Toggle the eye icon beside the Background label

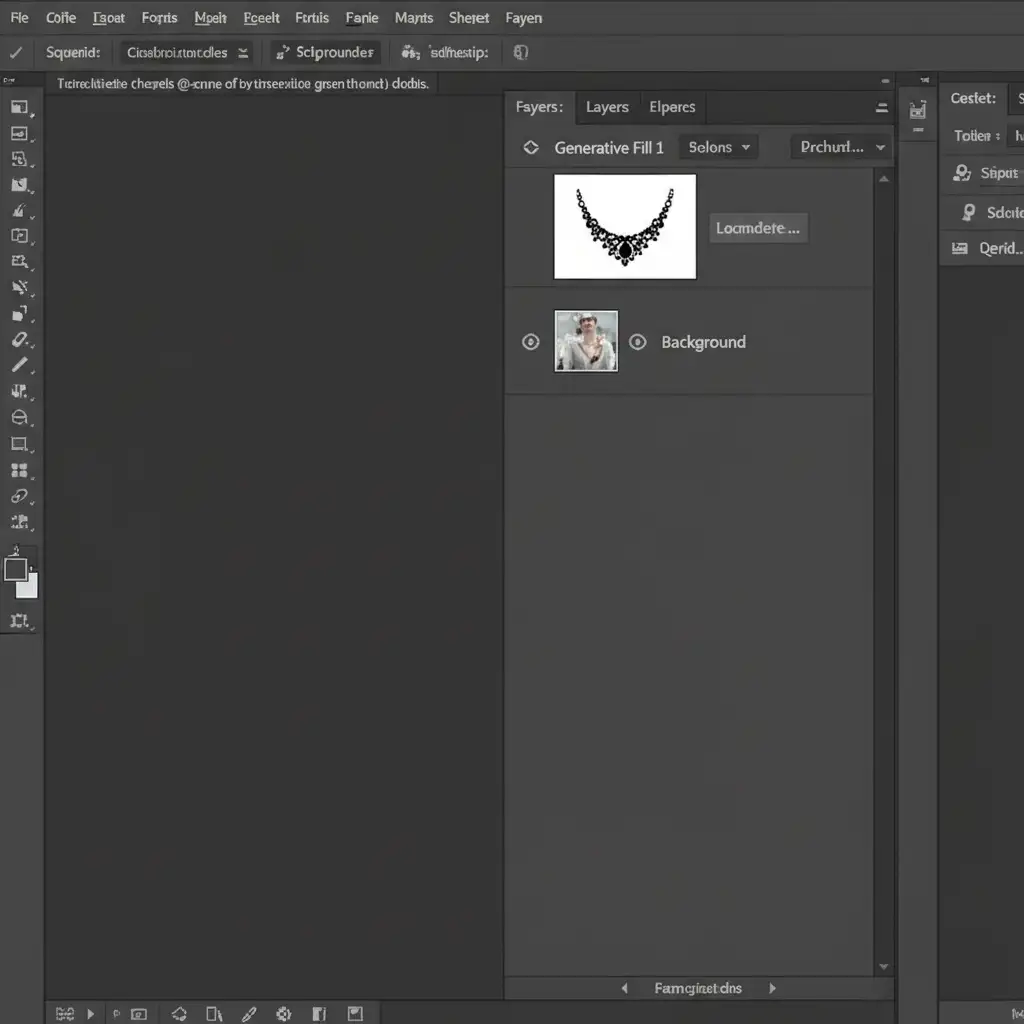click(637, 342)
